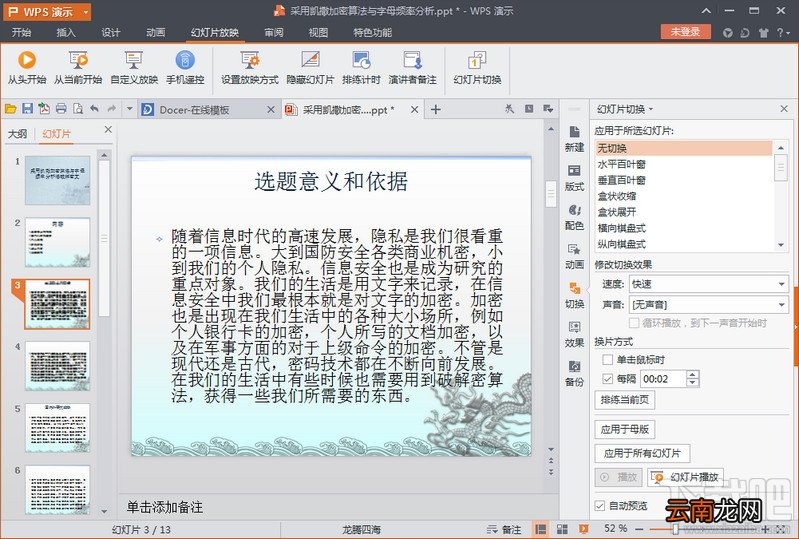Open Backup (备份) side panel
This screenshot has width=799, height=539.
[x=574, y=373]
